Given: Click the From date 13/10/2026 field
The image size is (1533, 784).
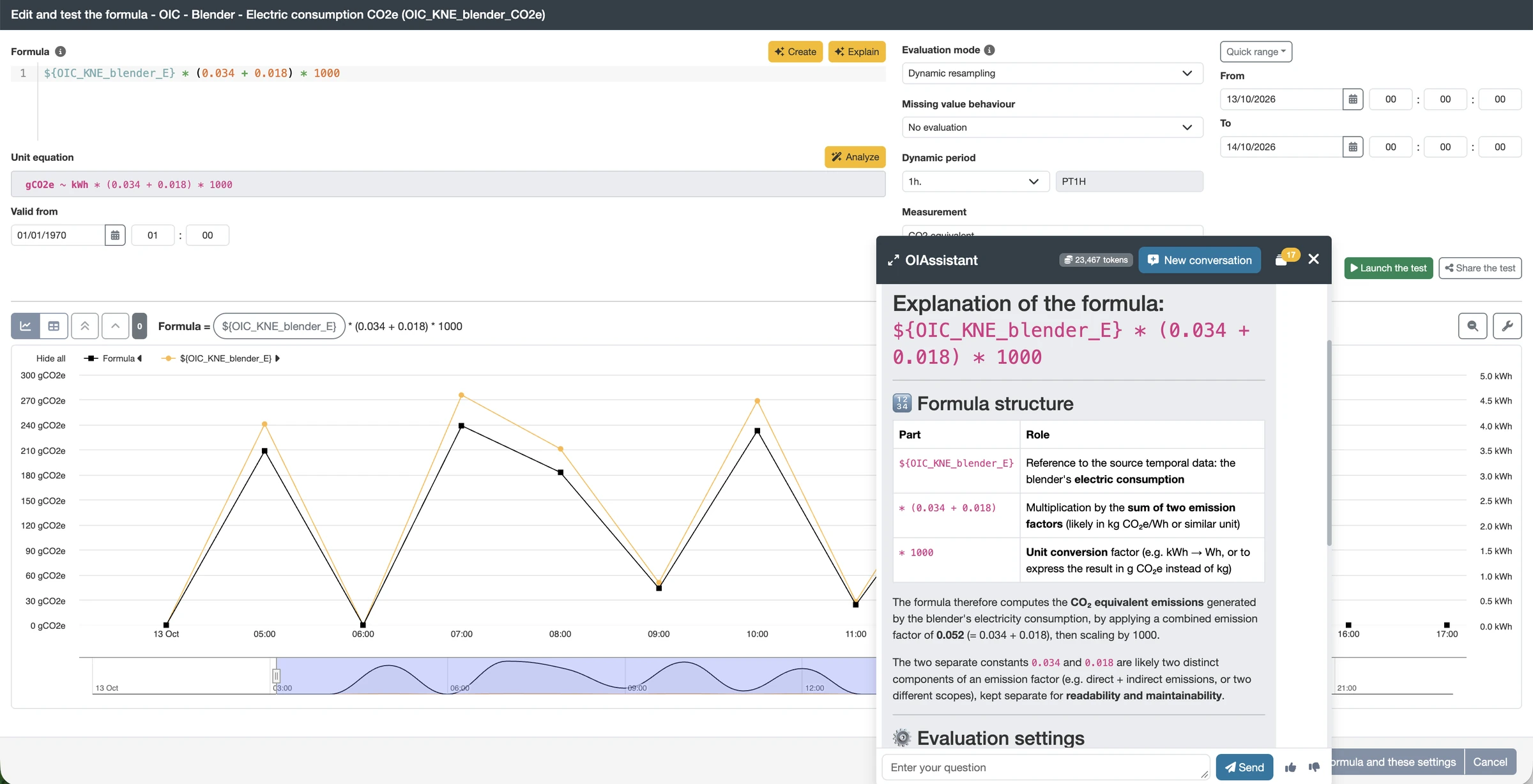Looking at the screenshot, I should [1281, 99].
